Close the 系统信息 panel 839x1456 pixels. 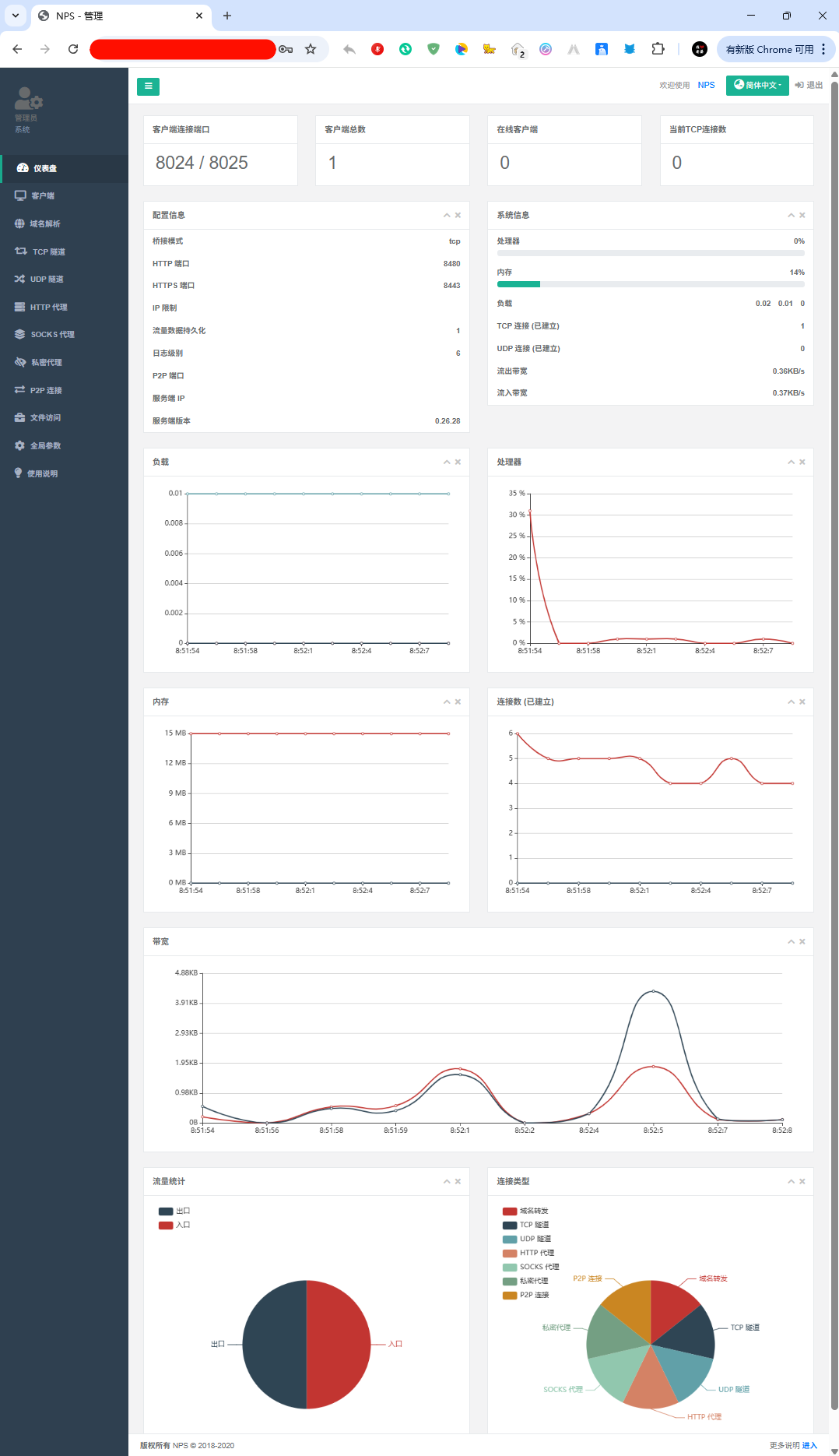pyautogui.click(x=802, y=216)
